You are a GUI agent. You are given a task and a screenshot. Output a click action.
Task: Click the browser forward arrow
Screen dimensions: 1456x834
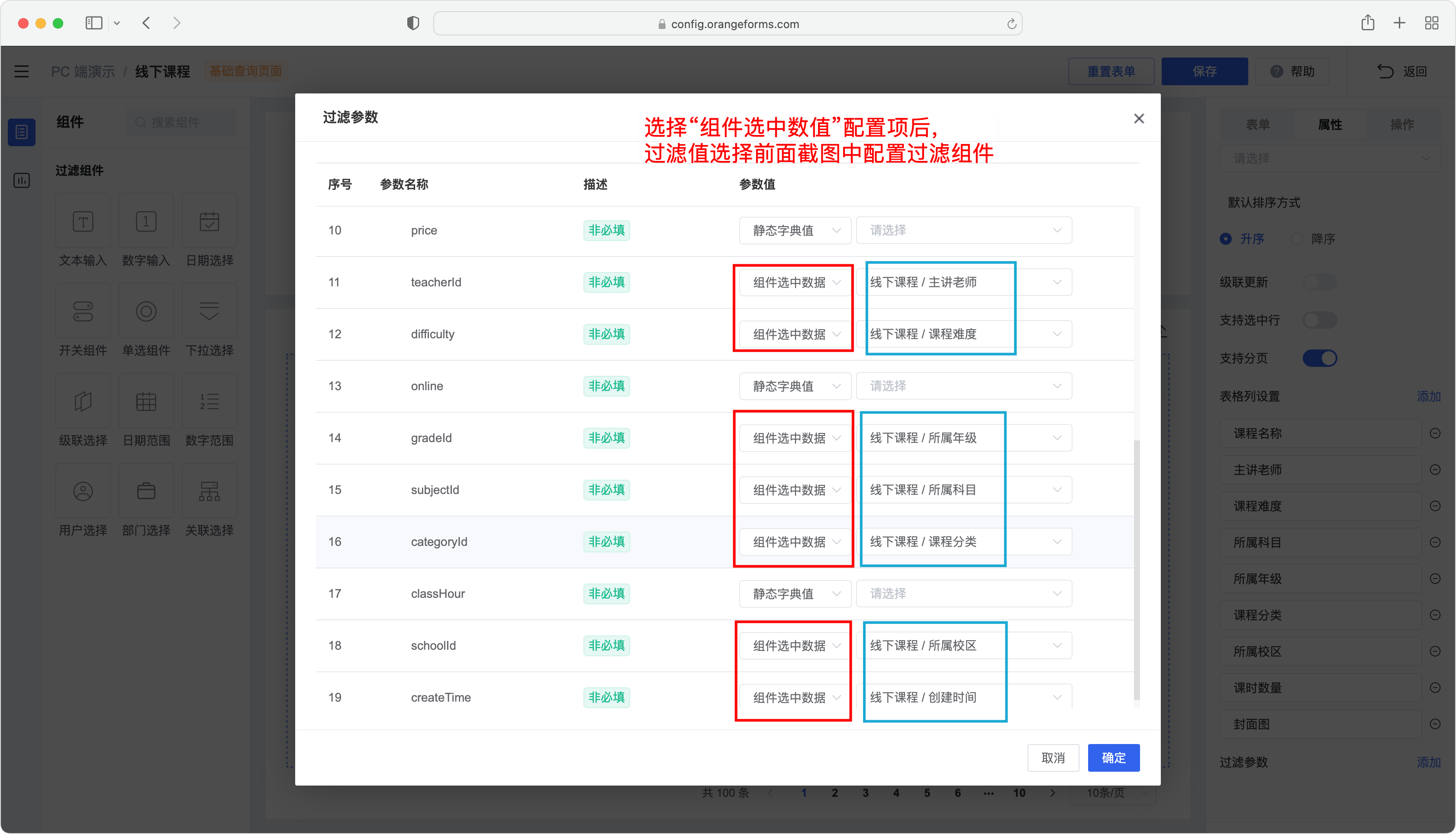[x=177, y=23]
